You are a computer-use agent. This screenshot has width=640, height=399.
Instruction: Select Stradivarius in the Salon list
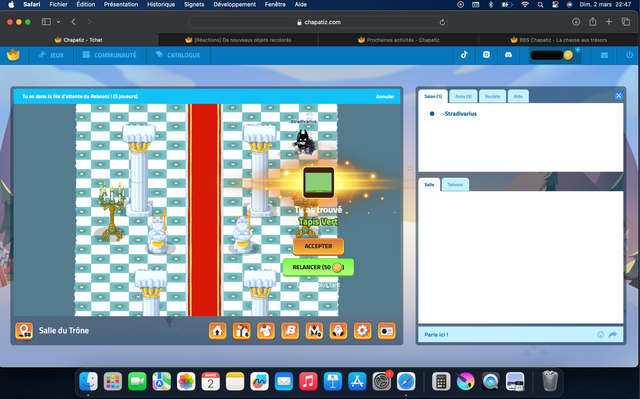coord(459,114)
